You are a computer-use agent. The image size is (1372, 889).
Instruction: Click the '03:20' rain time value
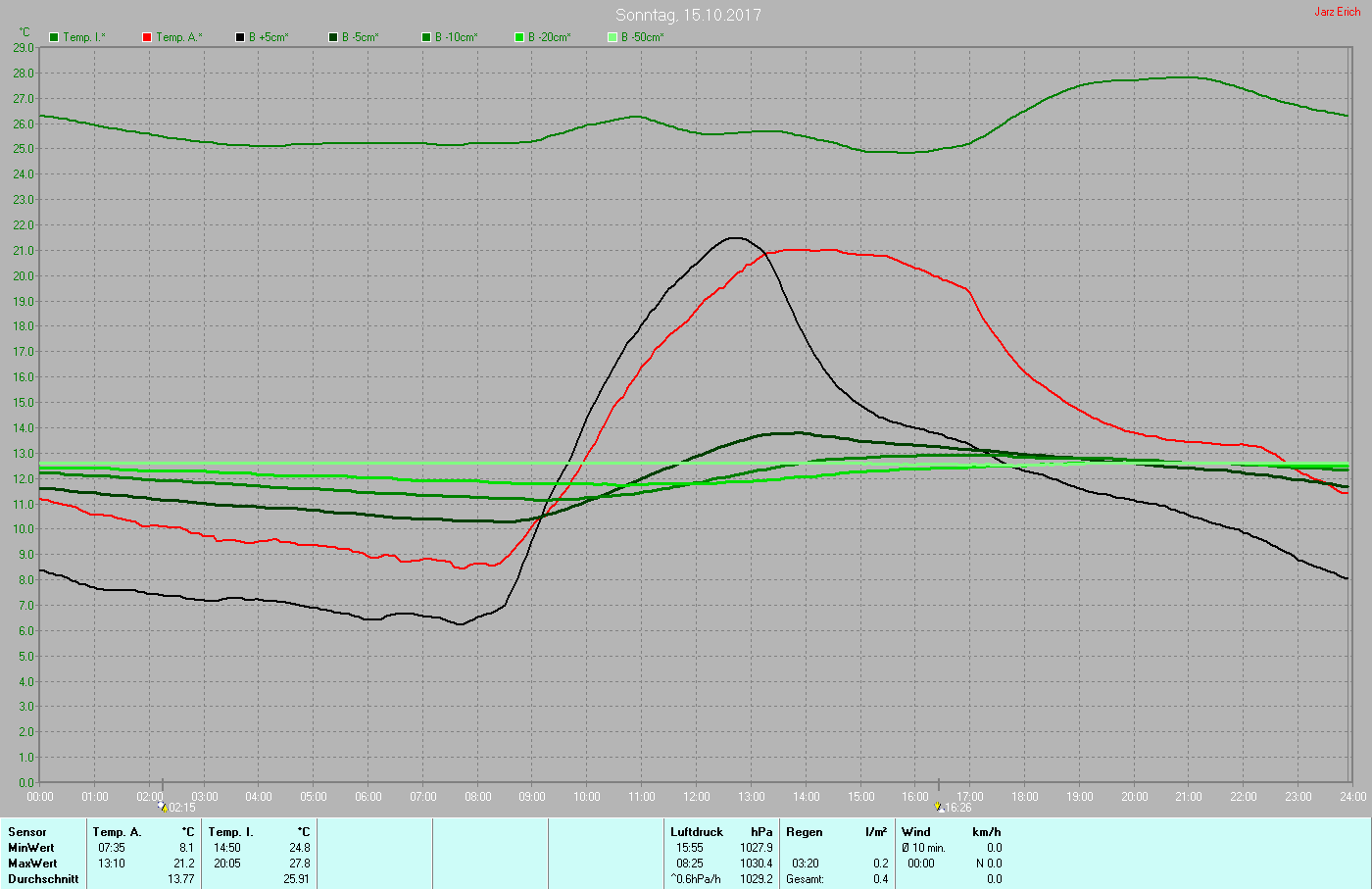[806, 864]
